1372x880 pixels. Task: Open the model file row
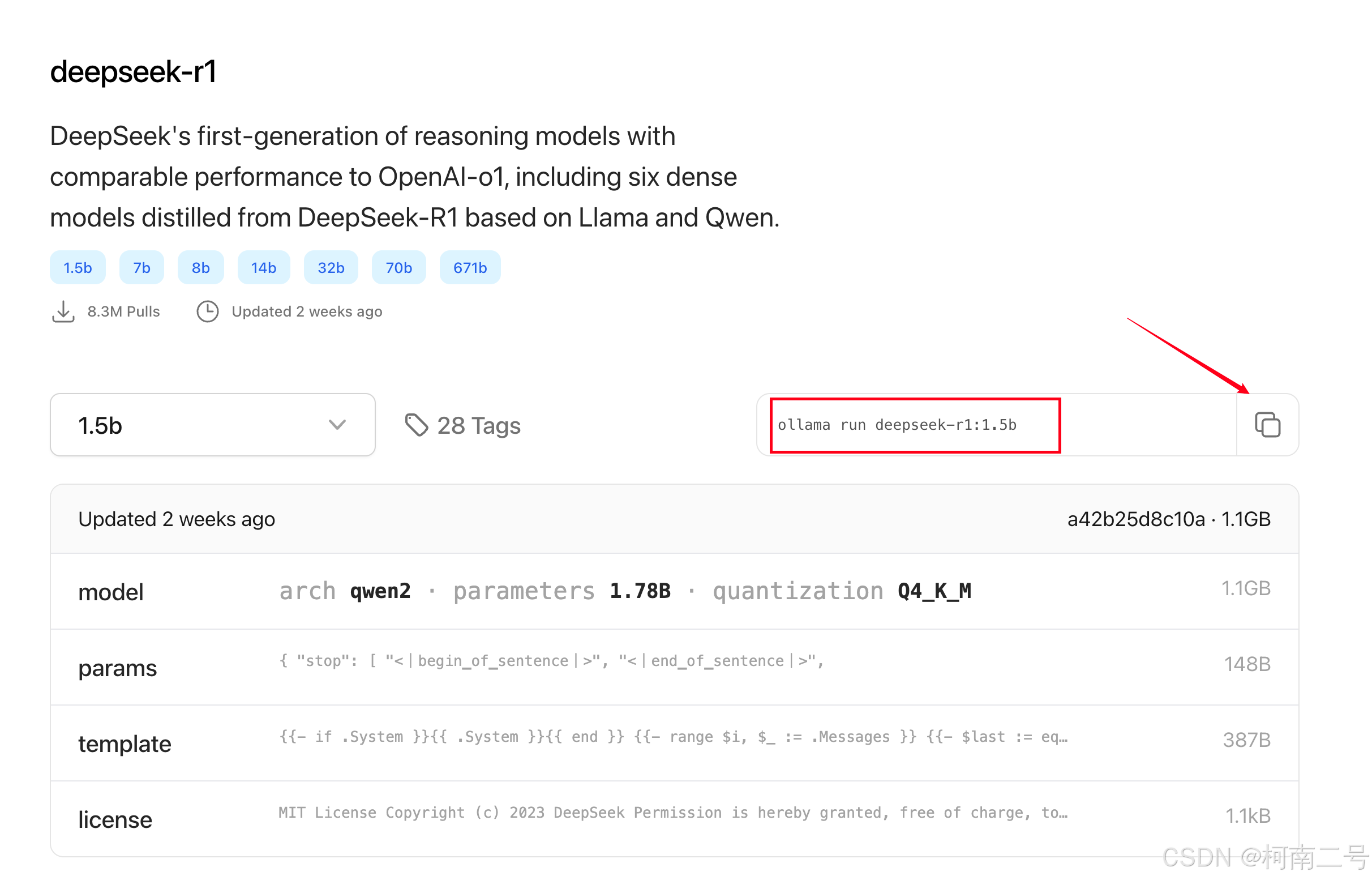(674, 592)
